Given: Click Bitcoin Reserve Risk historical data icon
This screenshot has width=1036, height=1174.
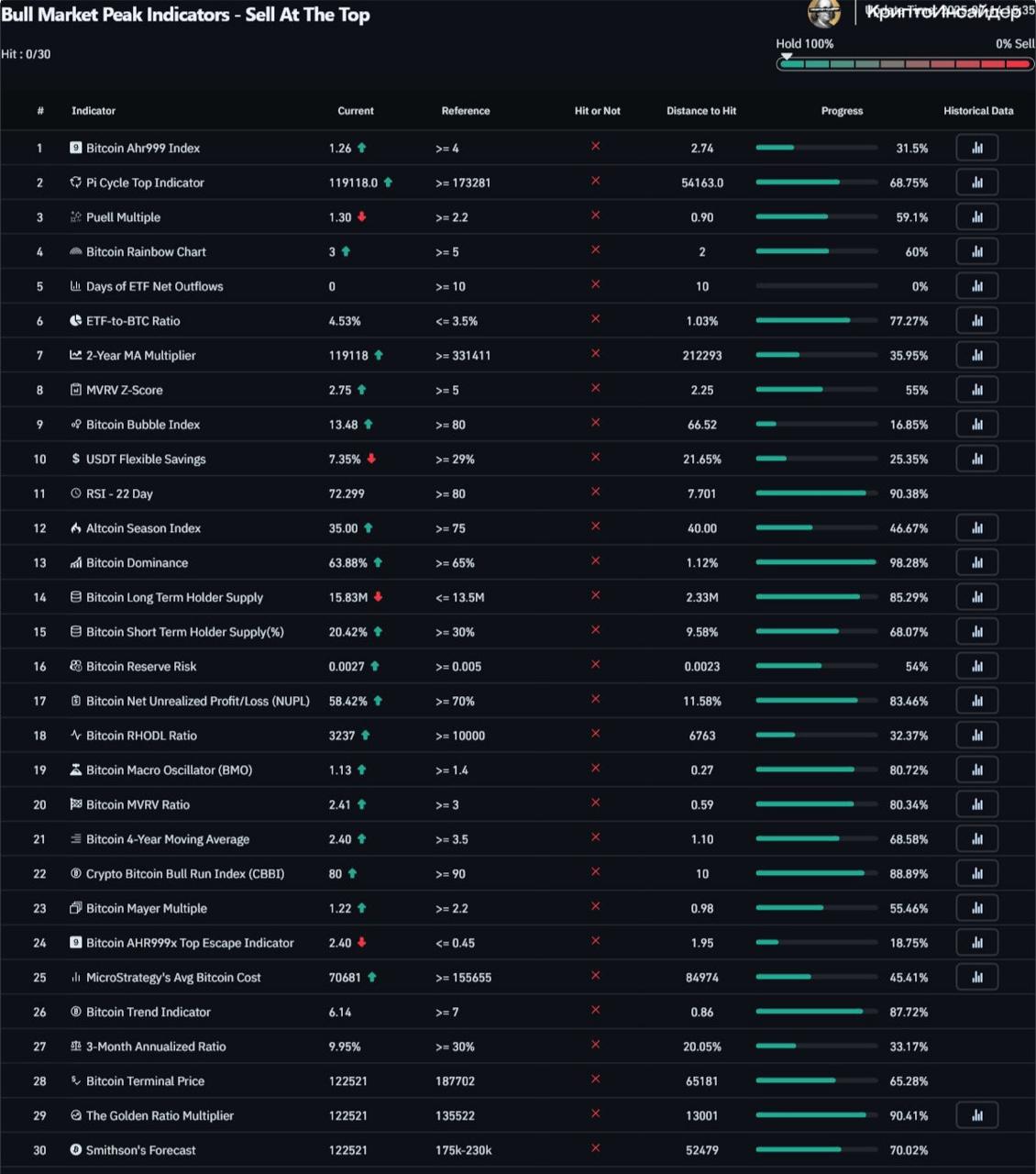Looking at the screenshot, I should point(976,666).
